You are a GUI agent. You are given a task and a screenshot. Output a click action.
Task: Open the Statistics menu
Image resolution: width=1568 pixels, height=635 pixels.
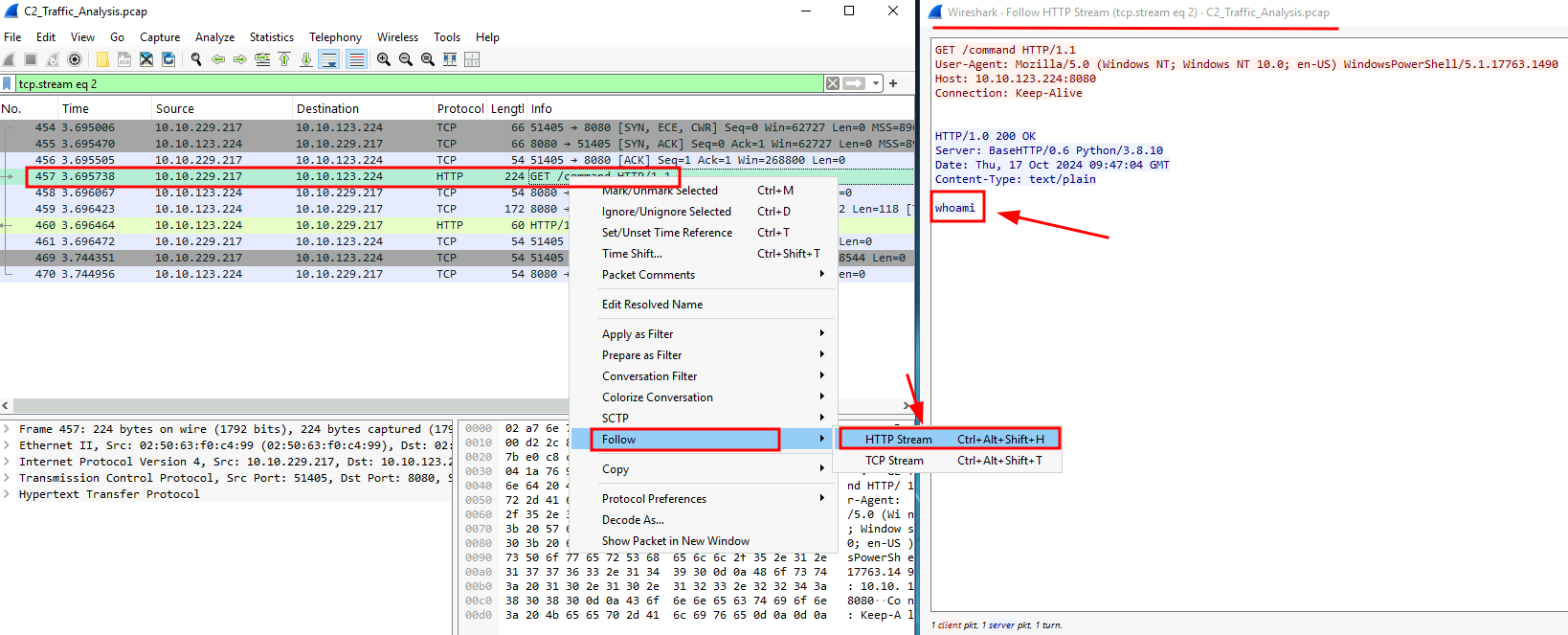click(x=272, y=36)
